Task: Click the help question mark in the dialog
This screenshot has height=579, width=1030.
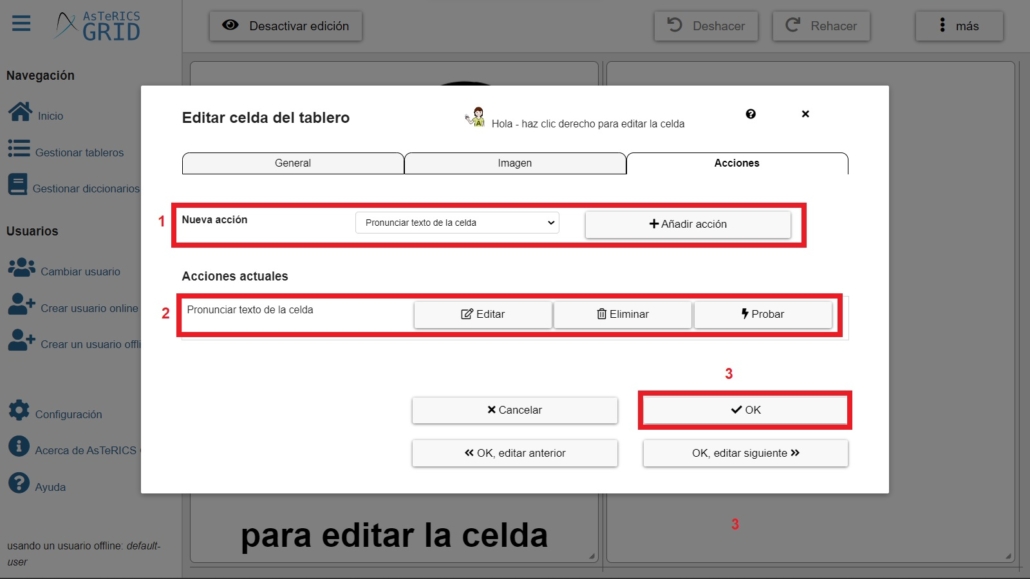Action: coord(750,114)
